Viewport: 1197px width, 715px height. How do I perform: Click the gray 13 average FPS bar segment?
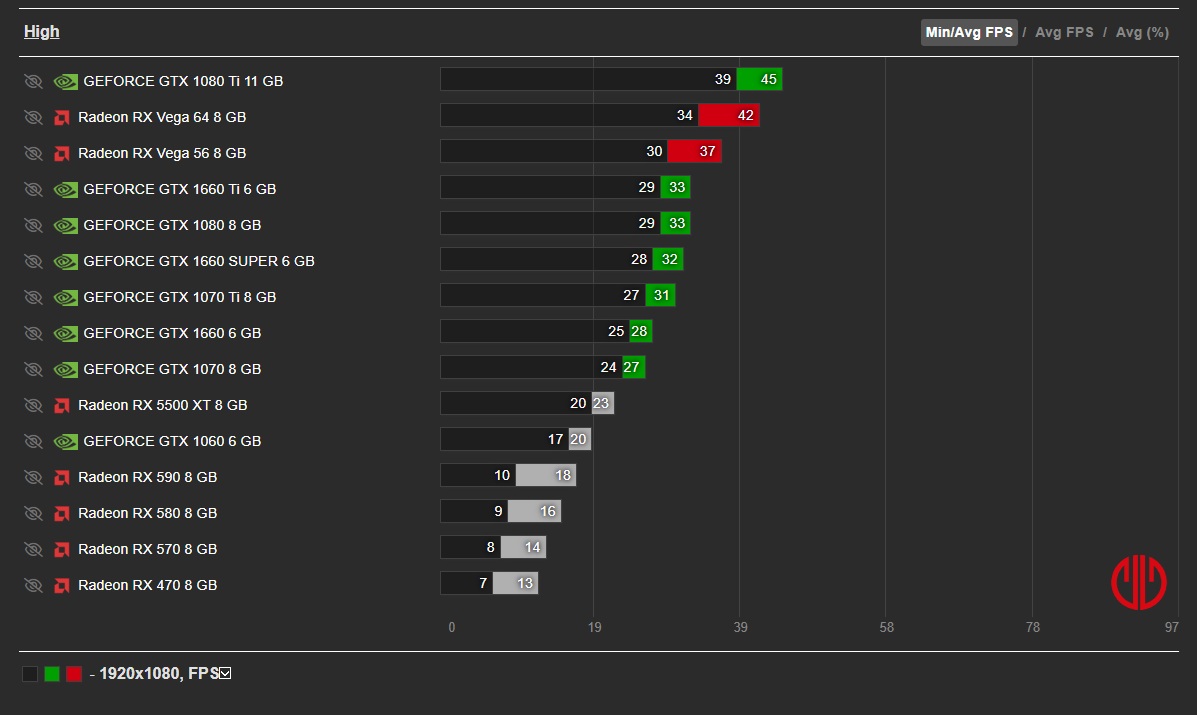[x=515, y=583]
